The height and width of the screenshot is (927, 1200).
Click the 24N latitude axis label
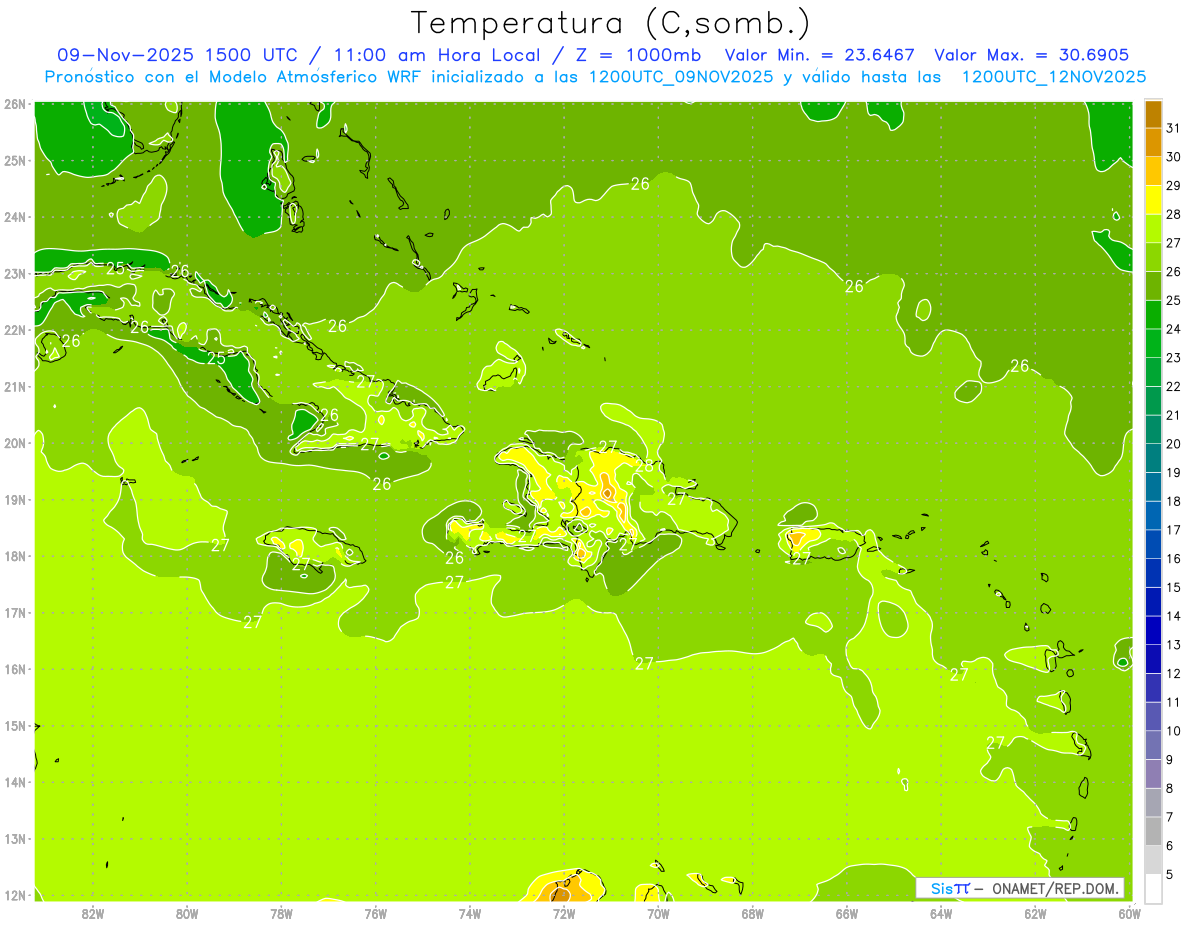pos(15,217)
